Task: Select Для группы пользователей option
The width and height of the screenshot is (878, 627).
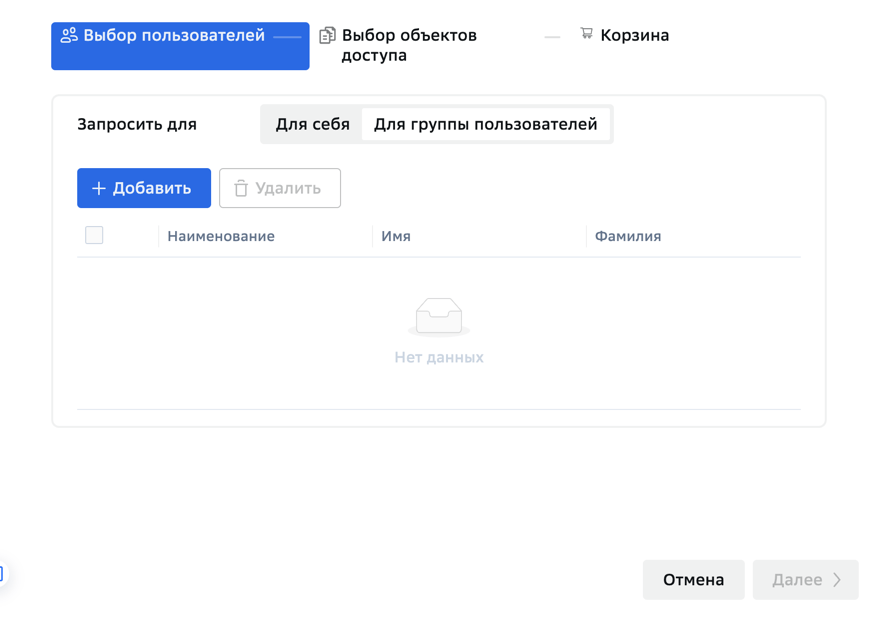Action: pyautogui.click(x=485, y=124)
